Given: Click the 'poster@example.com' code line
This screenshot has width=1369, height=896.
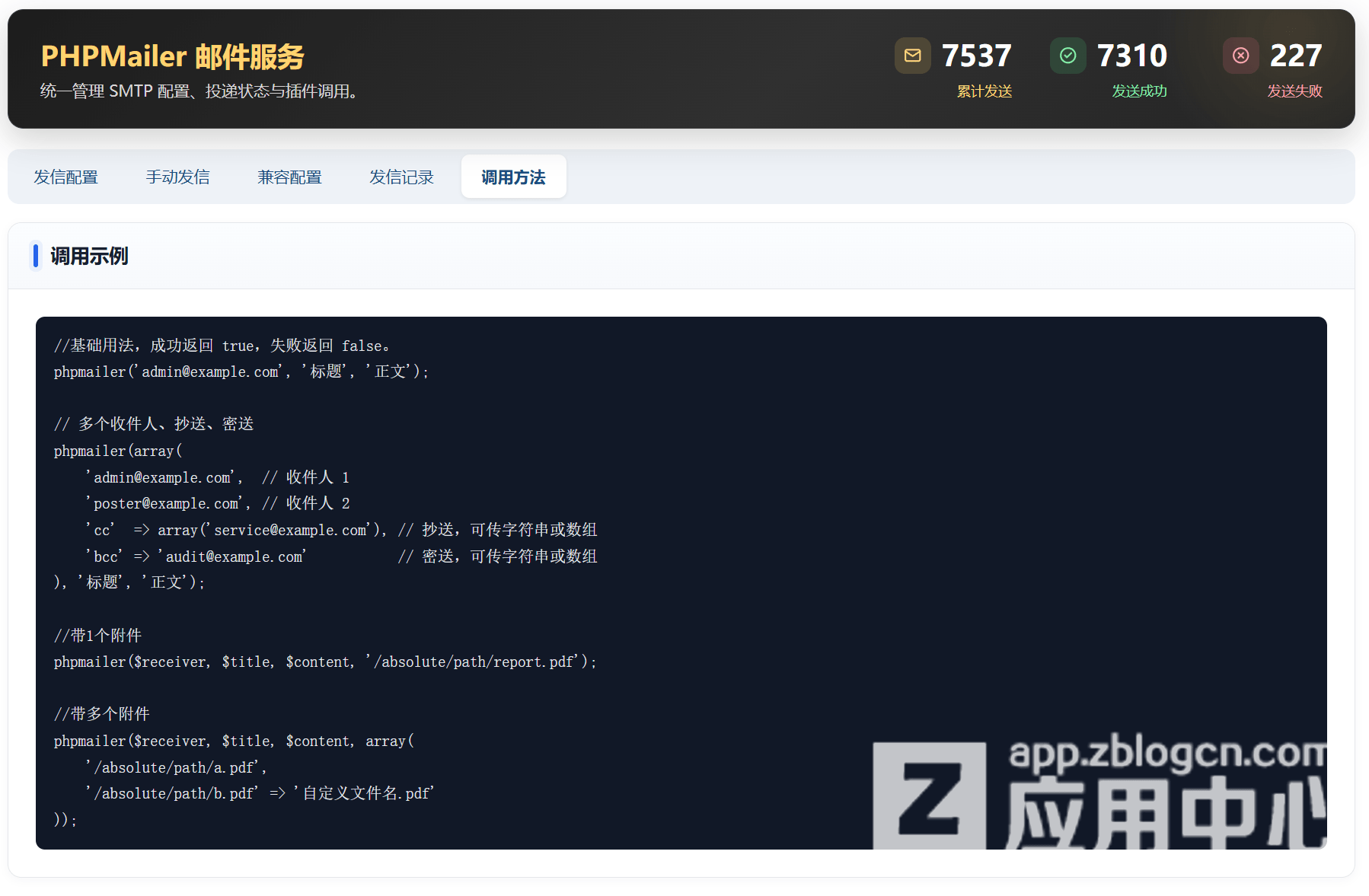Looking at the screenshot, I should [x=218, y=503].
